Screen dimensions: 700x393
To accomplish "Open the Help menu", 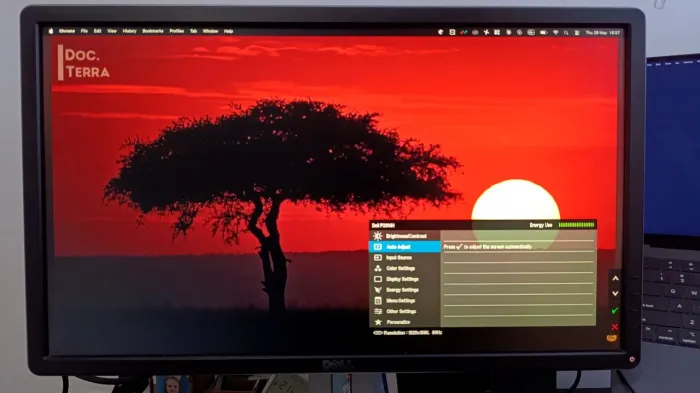I will point(229,31).
